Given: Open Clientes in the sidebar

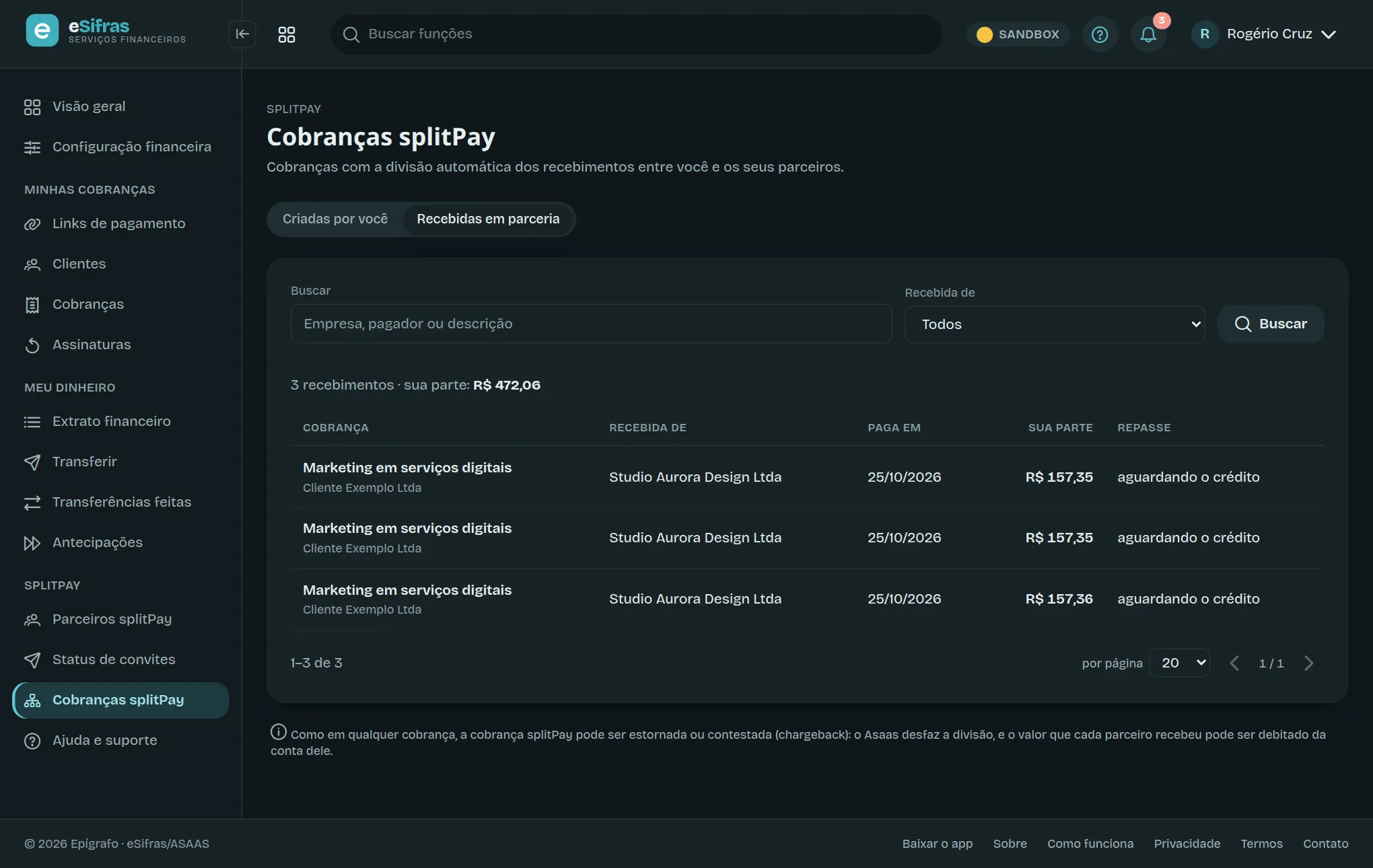Looking at the screenshot, I should pyautogui.click(x=120, y=264).
